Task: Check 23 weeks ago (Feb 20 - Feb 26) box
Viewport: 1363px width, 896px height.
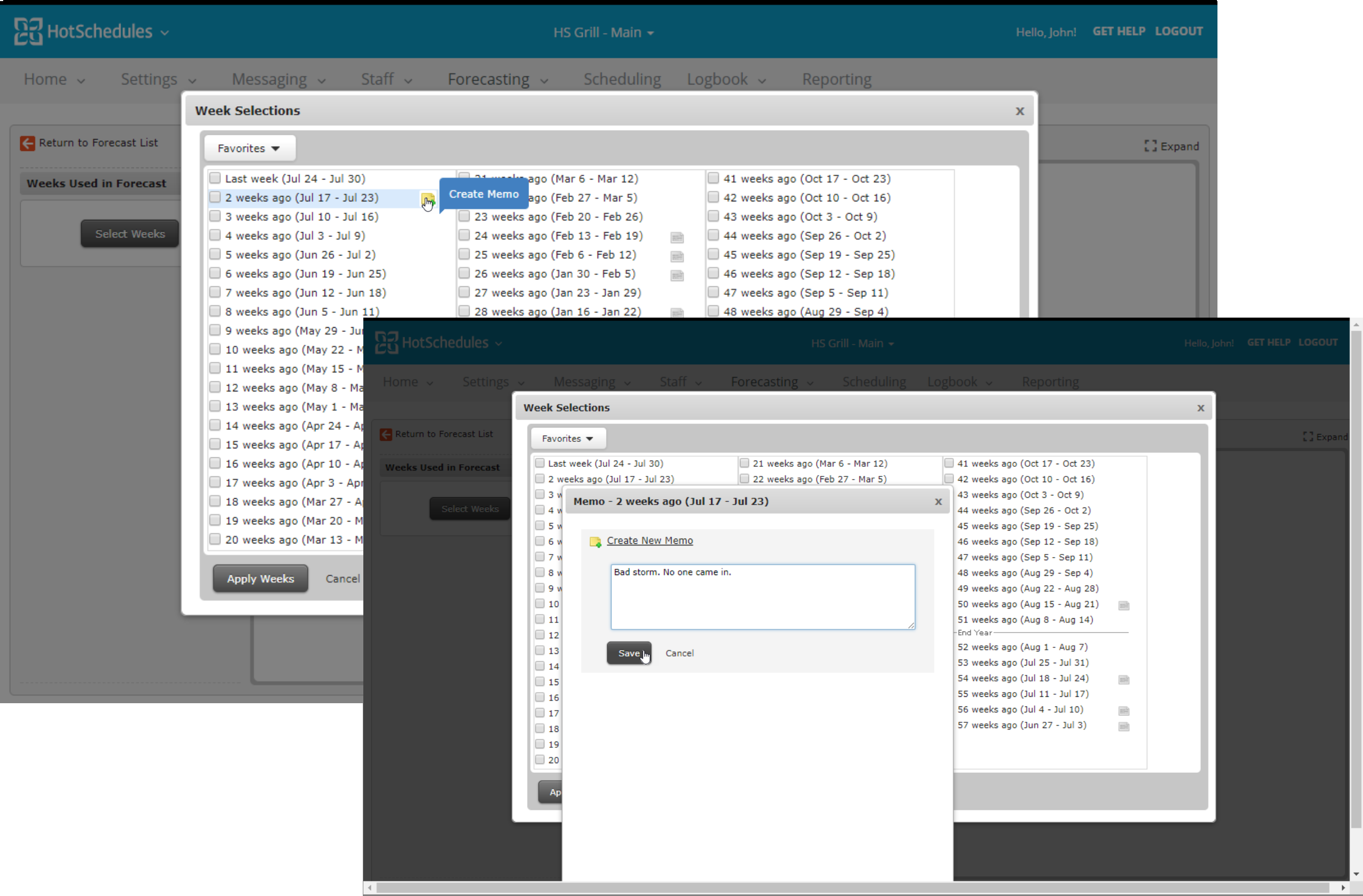Action: click(464, 216)
